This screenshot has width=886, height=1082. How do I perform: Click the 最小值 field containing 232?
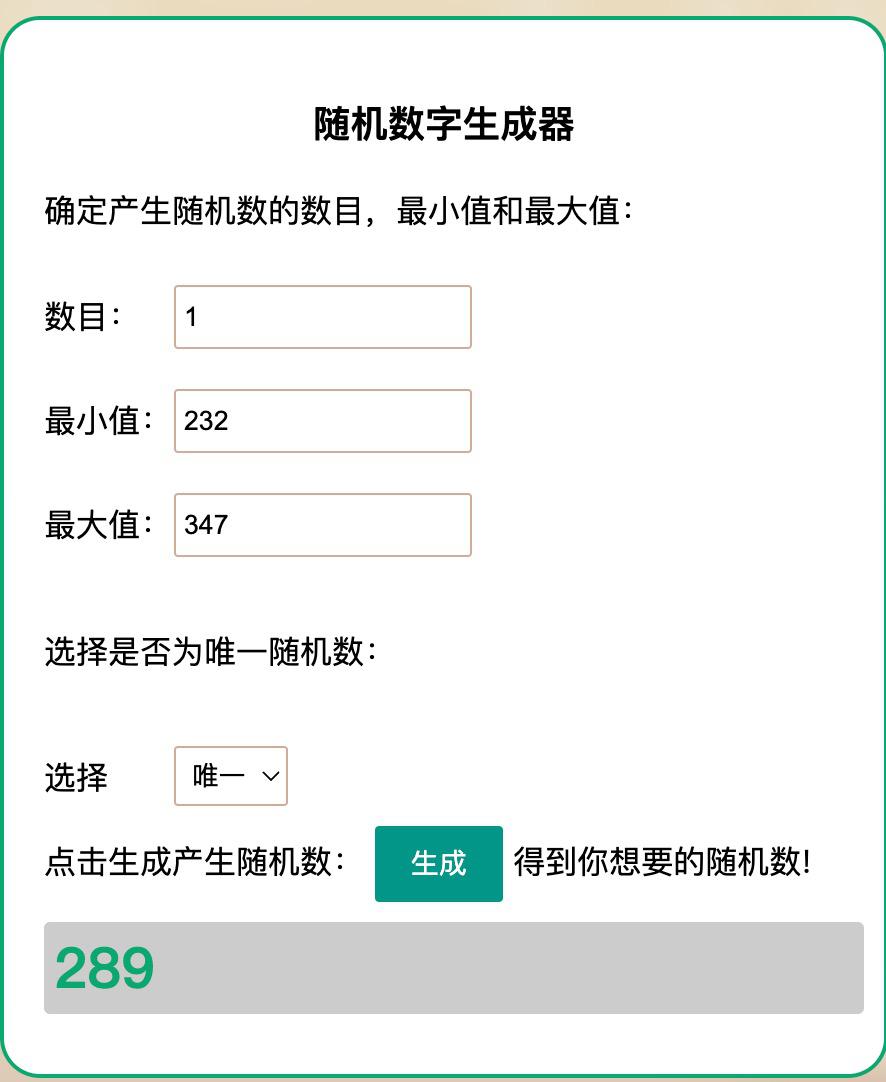click(322, 421)
